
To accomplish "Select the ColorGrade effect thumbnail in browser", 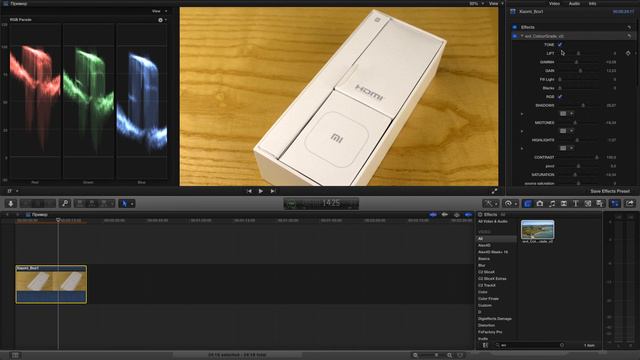I will [x=538, y=229].
